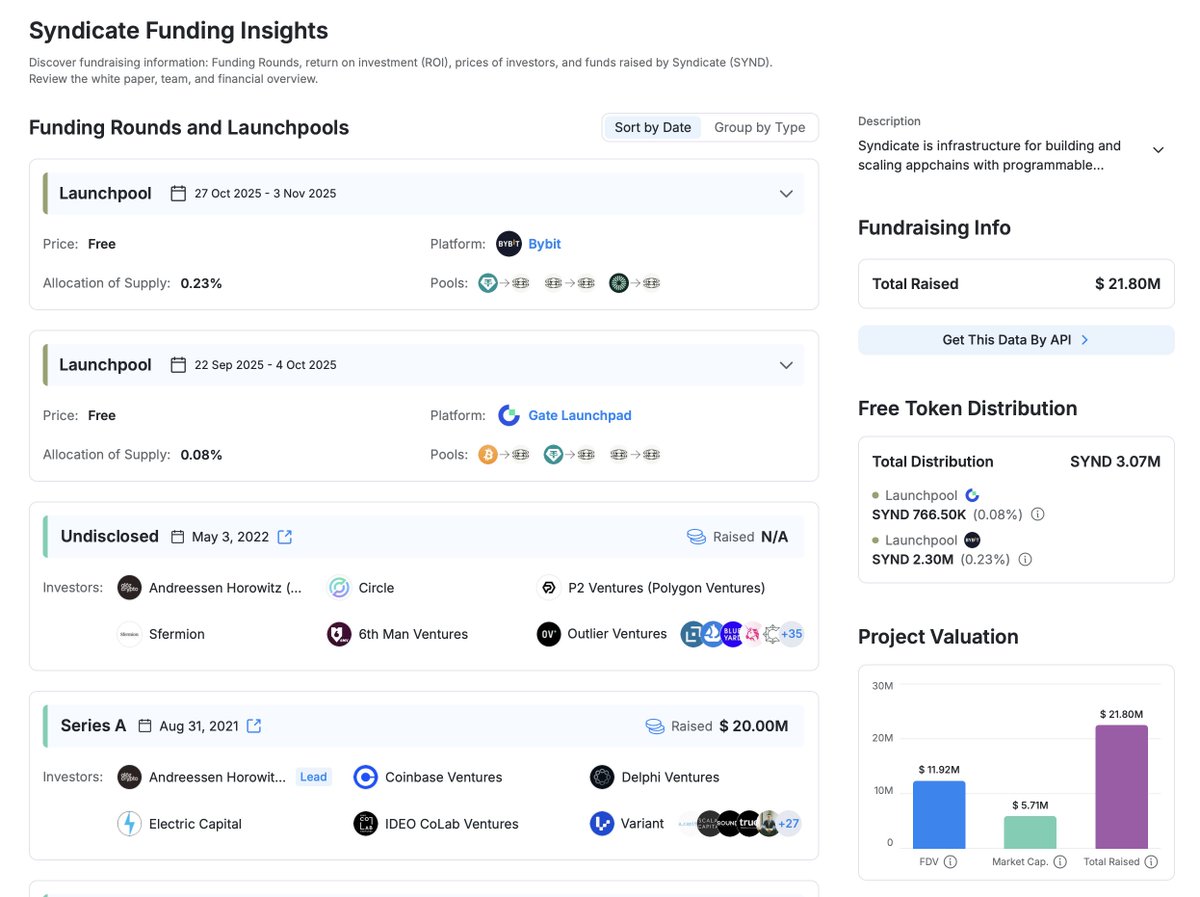Image resolution: width=1200 pixels, height=897 pixels.
Task: Click info icon next to Market Cap. label
Action: click(x=1060, y=861)
